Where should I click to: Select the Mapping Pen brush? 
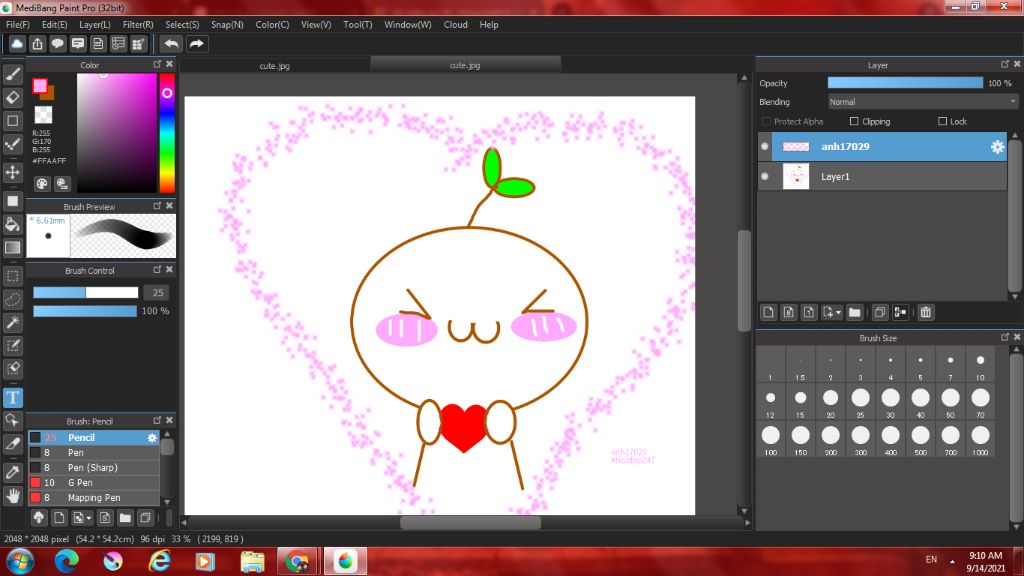(x=94, y=498)
